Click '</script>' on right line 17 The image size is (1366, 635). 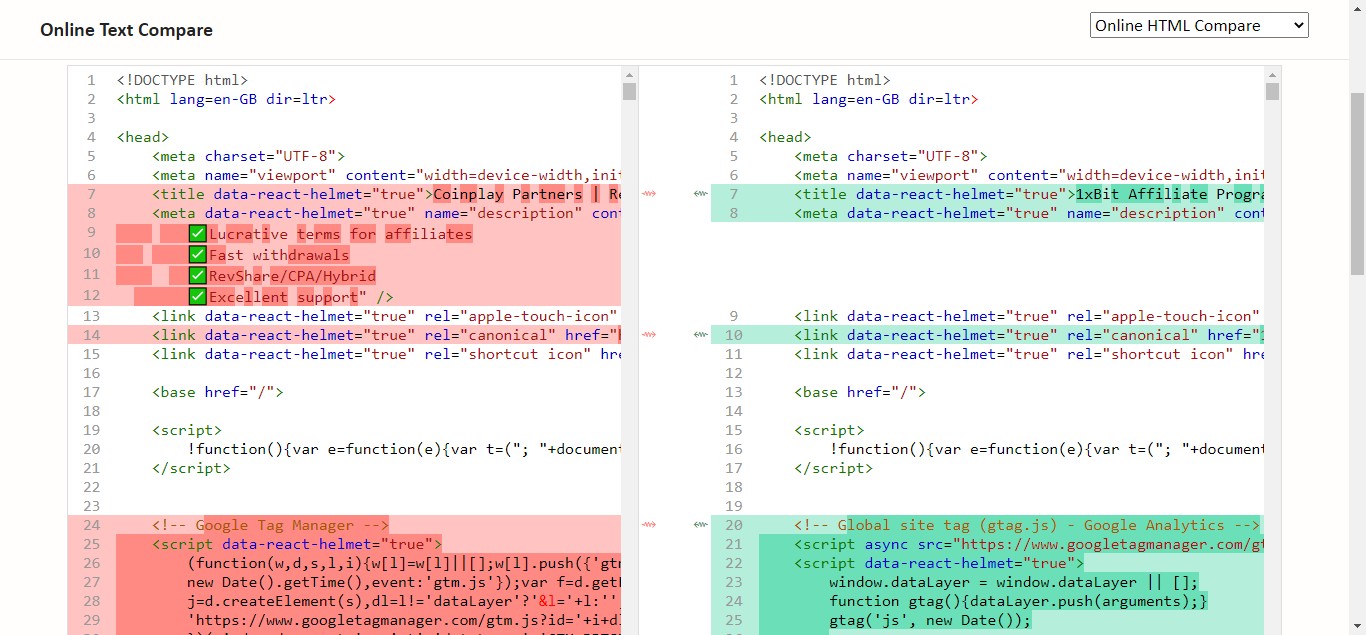(x=834, y=468)
